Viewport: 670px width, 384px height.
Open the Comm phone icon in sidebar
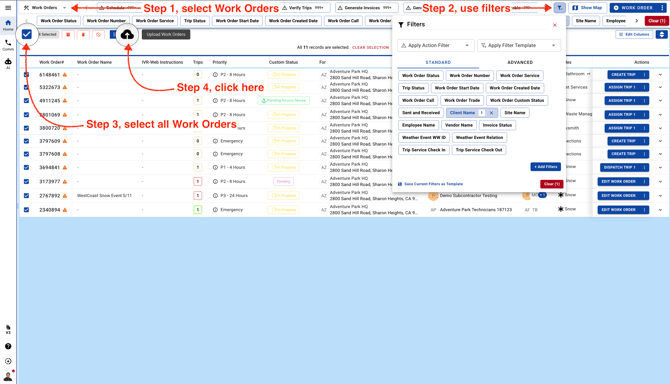(x=8, y=45)
